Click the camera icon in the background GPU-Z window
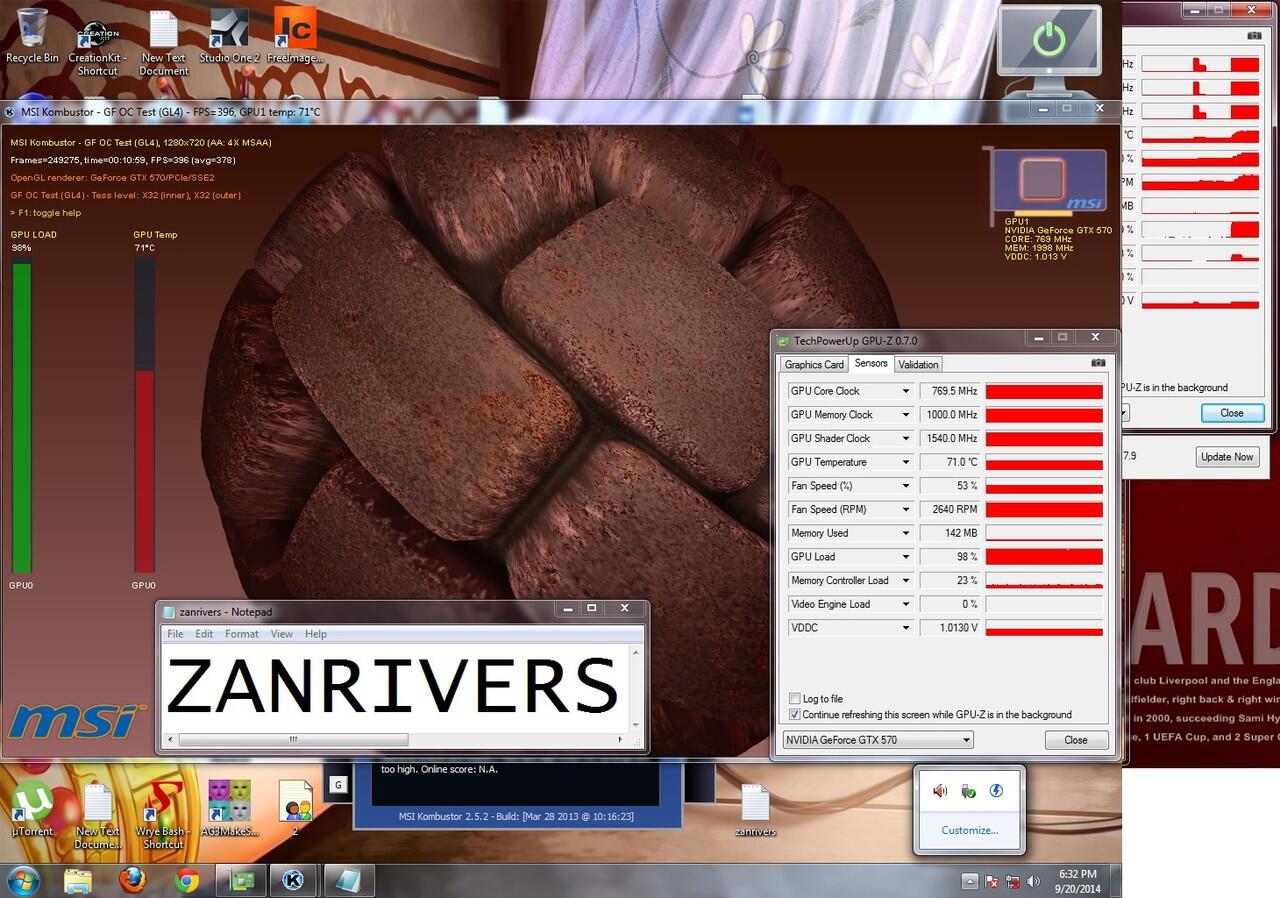 (1254, 35)
